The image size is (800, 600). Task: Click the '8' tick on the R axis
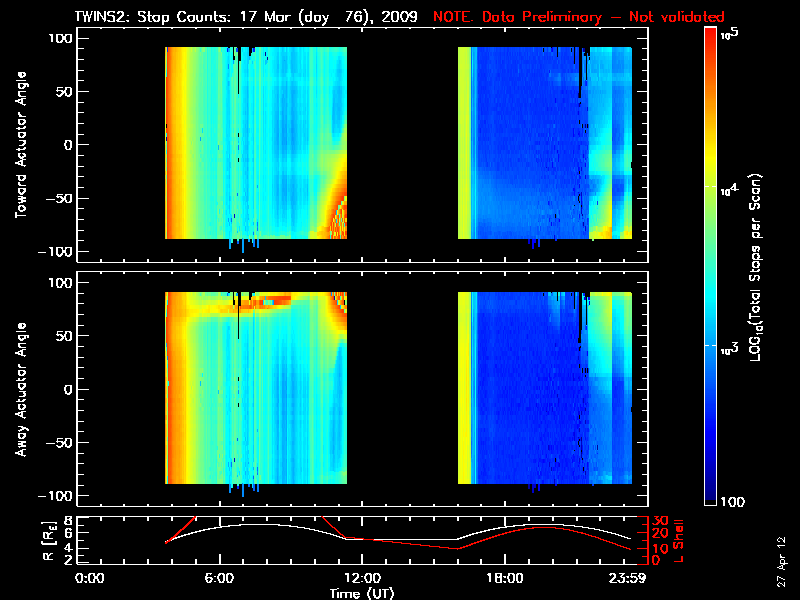click(x=66, y=521)
